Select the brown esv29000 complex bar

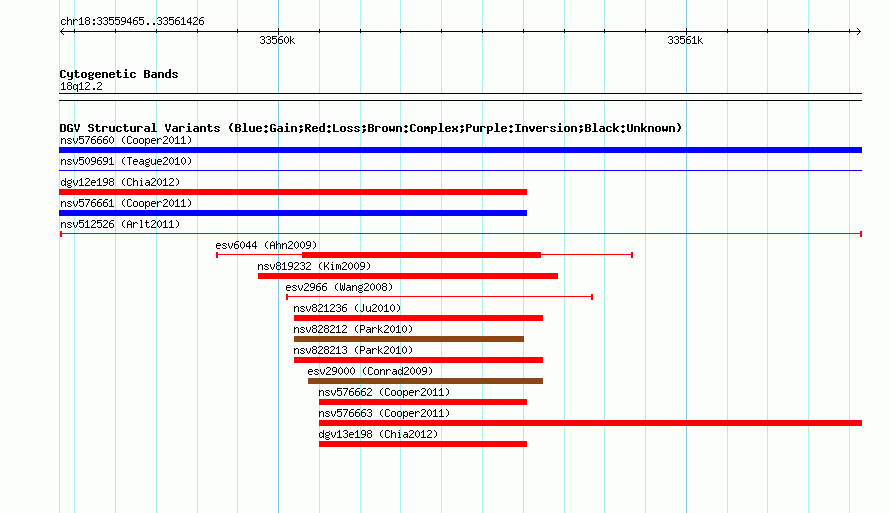[x=425, y=381]
